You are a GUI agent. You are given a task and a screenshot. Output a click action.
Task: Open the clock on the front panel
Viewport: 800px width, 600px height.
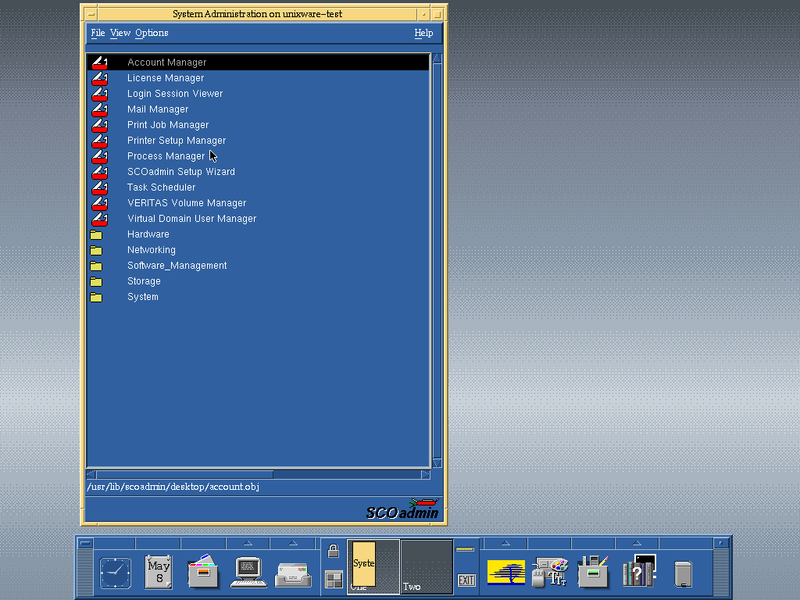115,572
